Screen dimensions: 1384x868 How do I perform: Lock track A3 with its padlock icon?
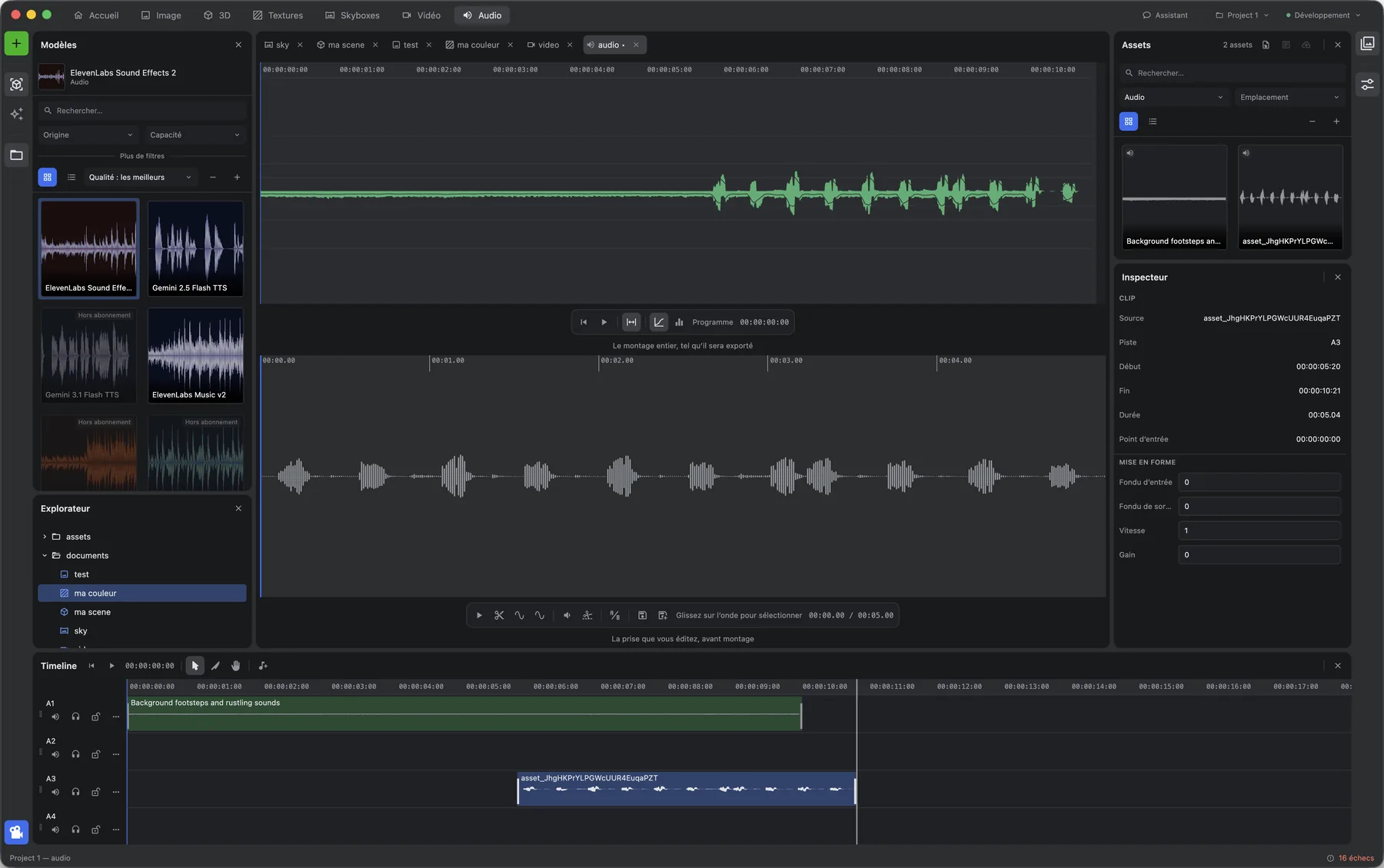tap(95, 792)
